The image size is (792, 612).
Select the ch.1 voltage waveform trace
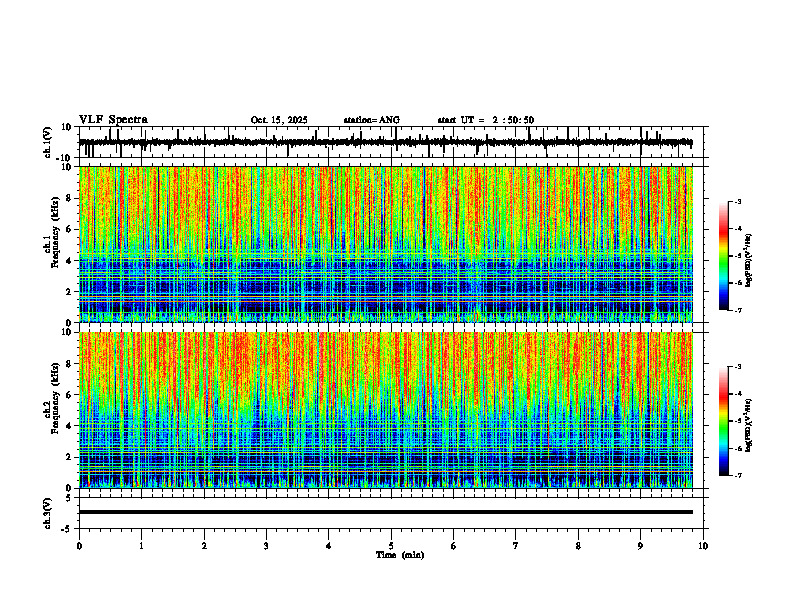click(x=385, y=142)
